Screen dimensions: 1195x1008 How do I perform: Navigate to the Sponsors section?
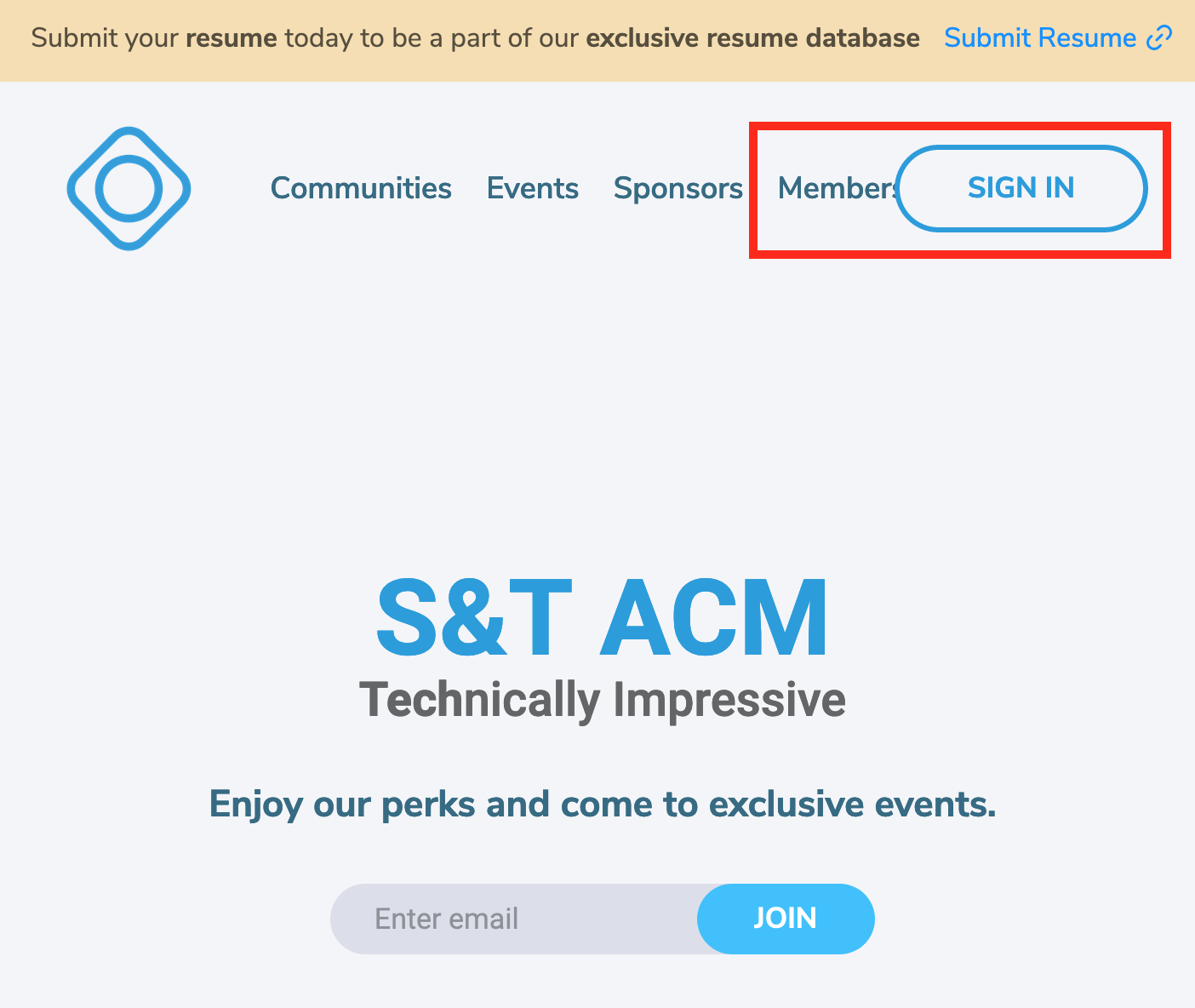coord(678,188)
